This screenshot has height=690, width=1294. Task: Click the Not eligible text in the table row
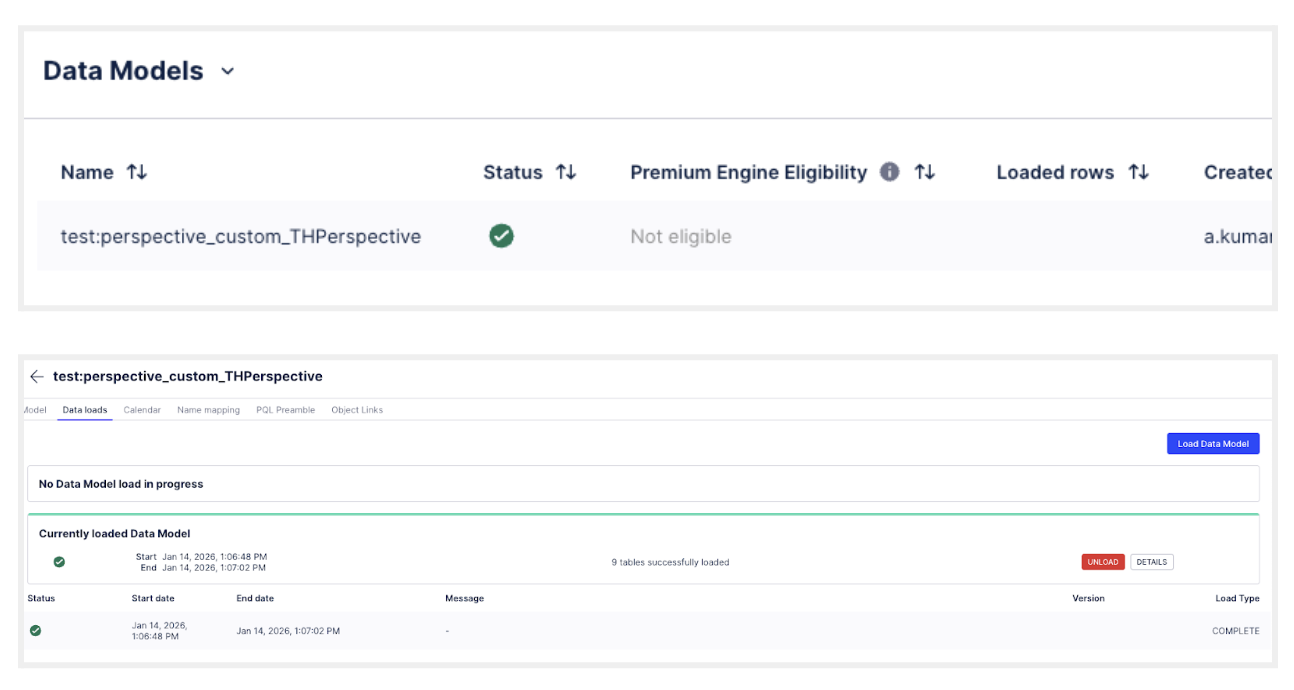point(680,237)
